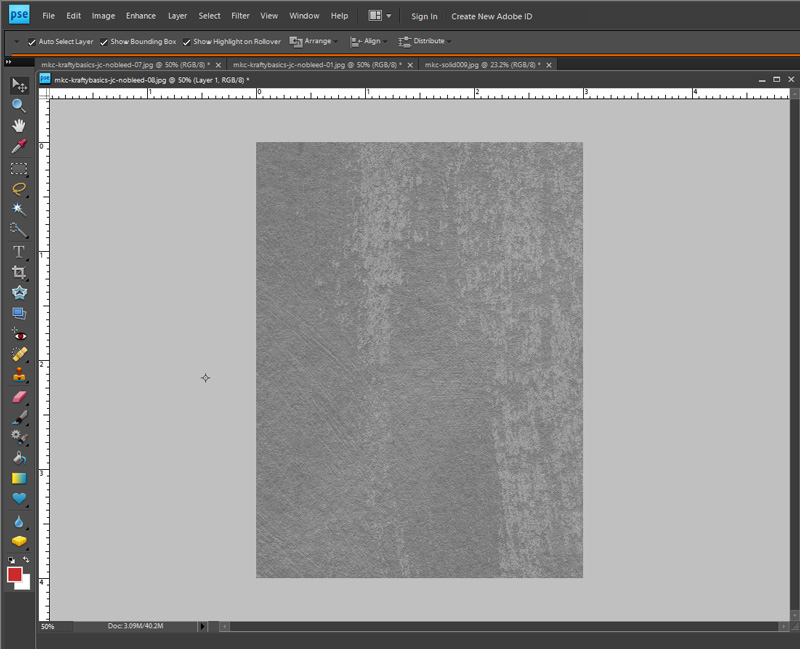Image resolution: width=800 pixels, height=649 pixels.
Task: Select the Spot Healing Brush tool
Action: pyautogui.click(x=19, y=355)
